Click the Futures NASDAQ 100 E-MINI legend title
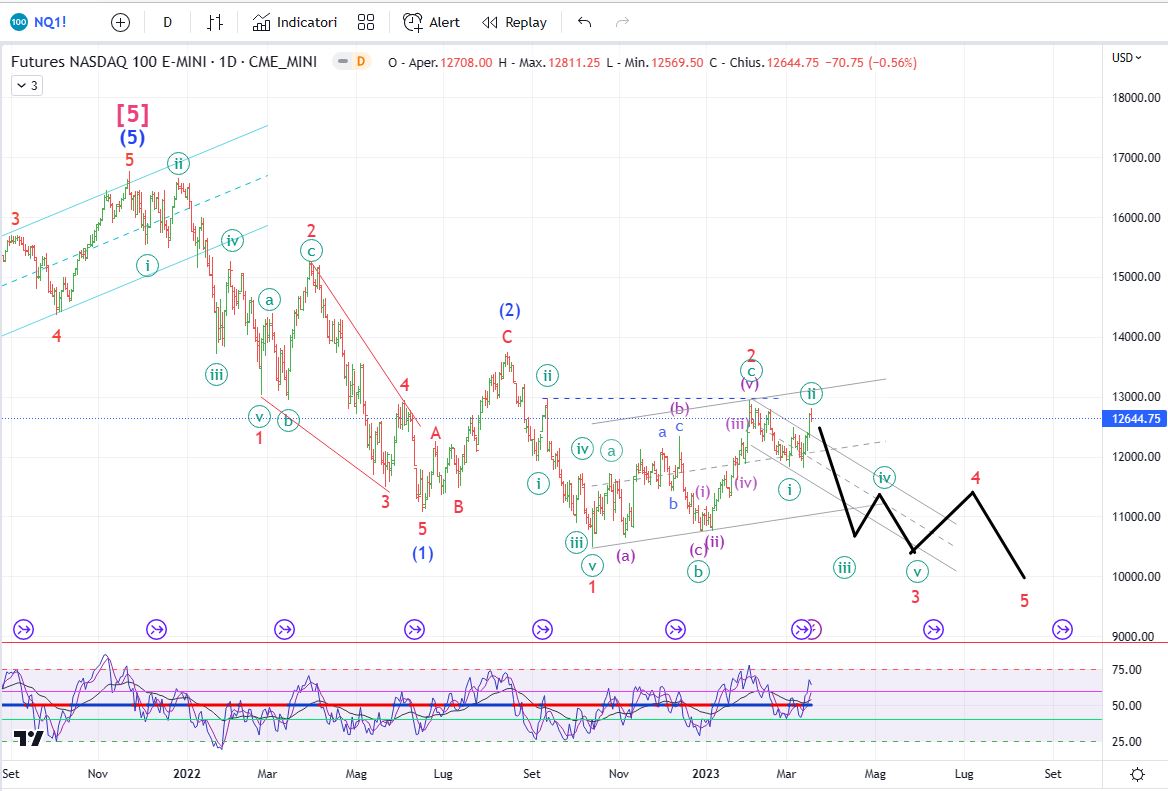 164,62
